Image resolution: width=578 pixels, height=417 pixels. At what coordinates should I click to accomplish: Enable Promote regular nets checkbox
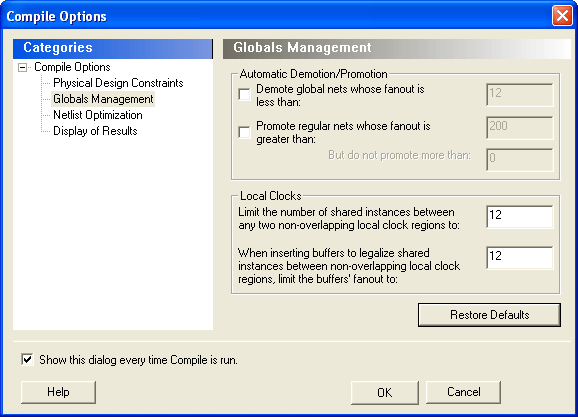point(244,132)
